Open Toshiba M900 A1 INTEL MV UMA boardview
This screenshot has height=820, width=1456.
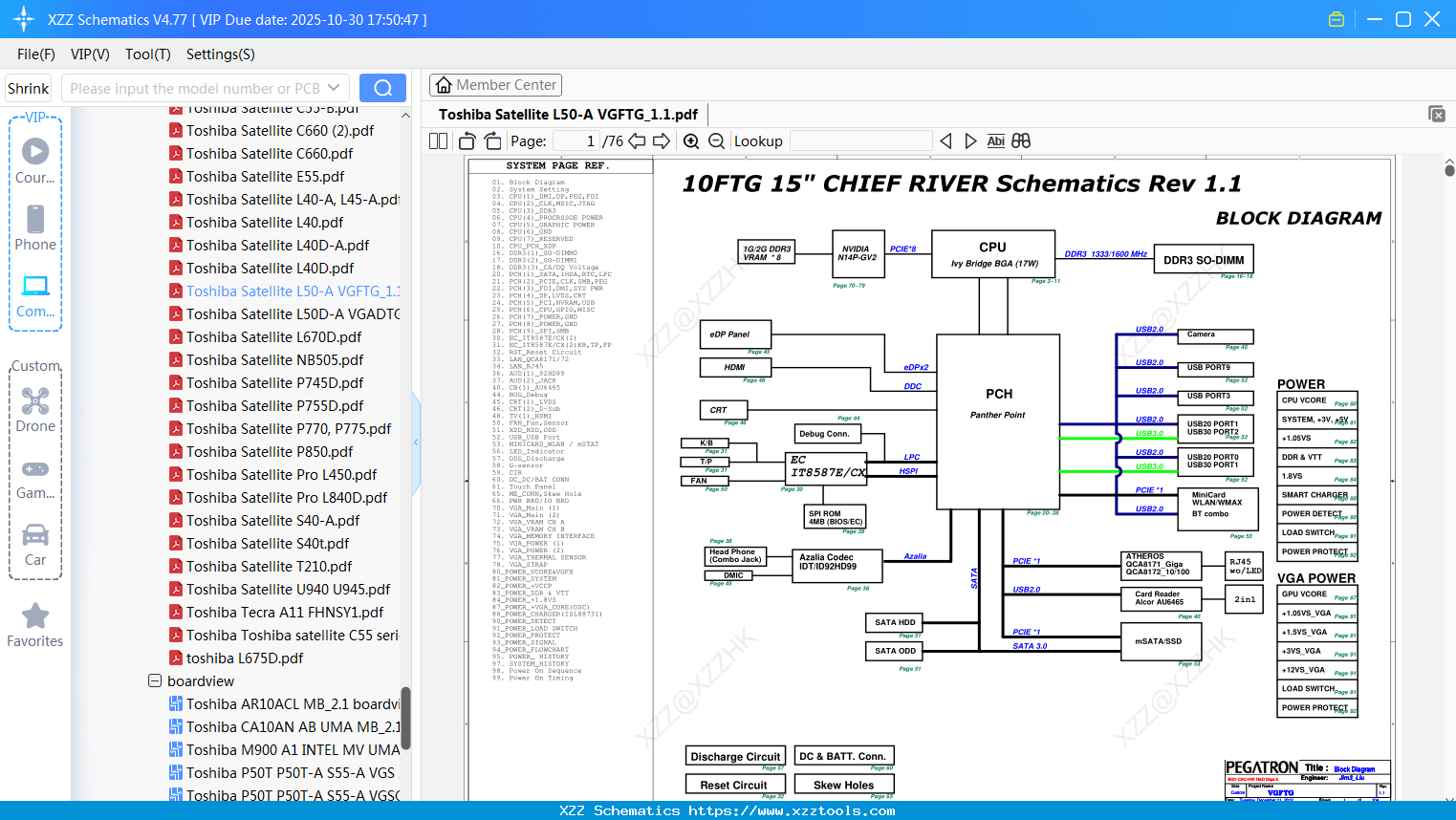pos(293,750)
